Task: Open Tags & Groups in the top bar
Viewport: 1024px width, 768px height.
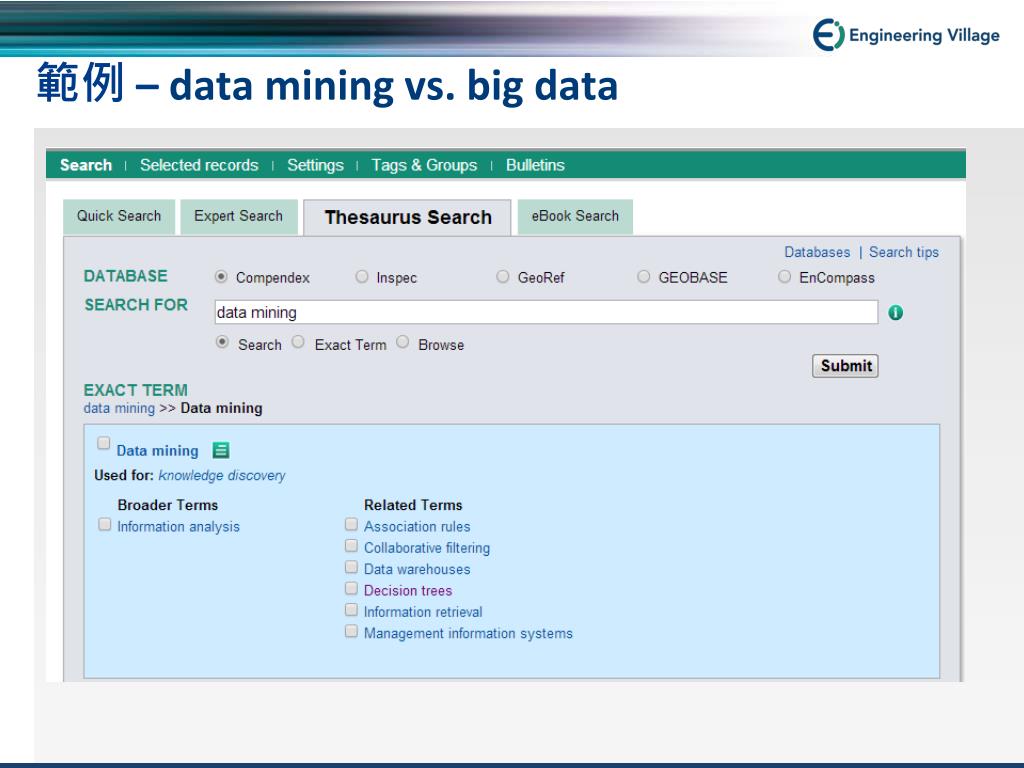Action: coord(424,165)
